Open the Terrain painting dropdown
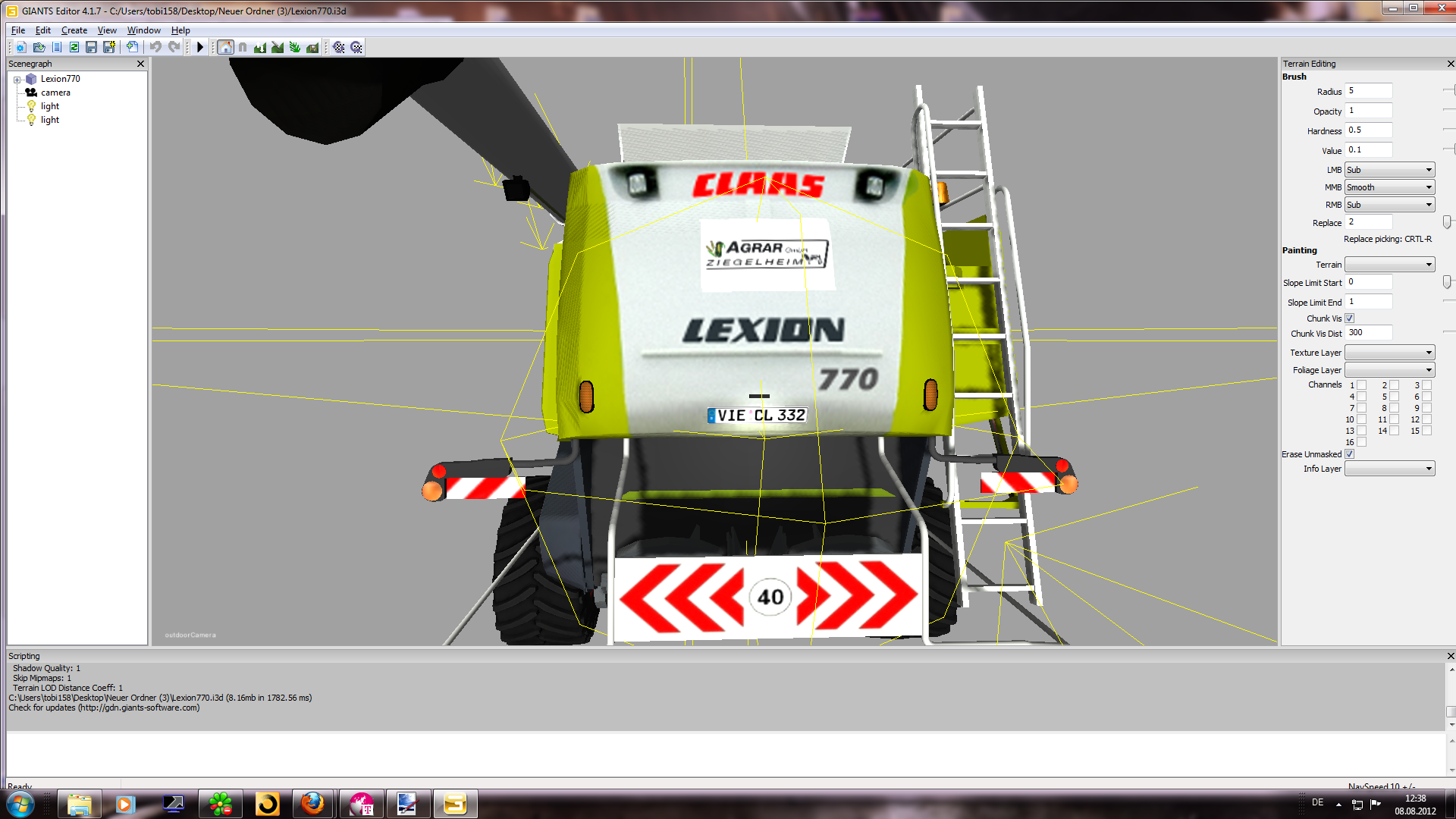 coord(1389,265)
